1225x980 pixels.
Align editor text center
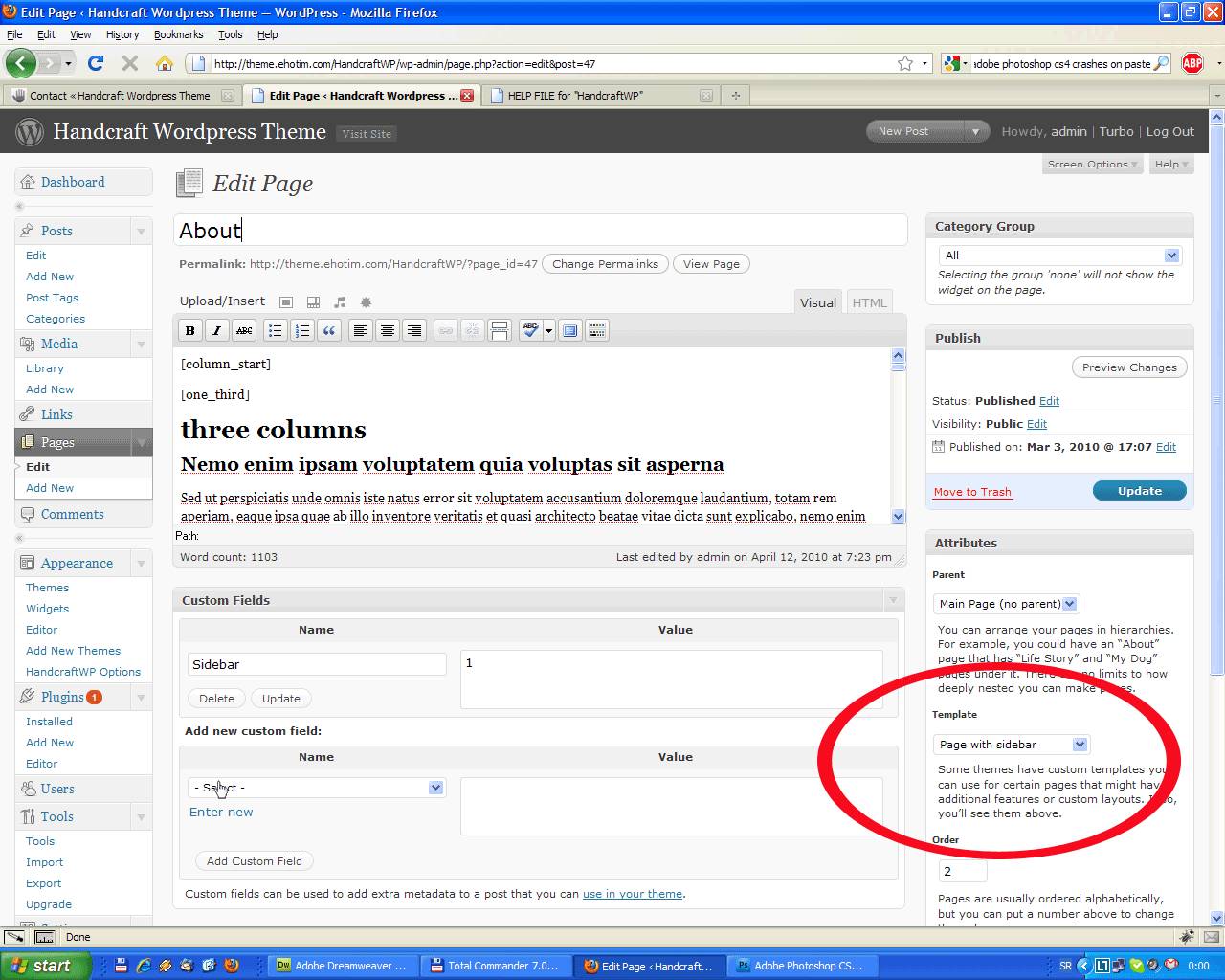click(x=388, y=330)
